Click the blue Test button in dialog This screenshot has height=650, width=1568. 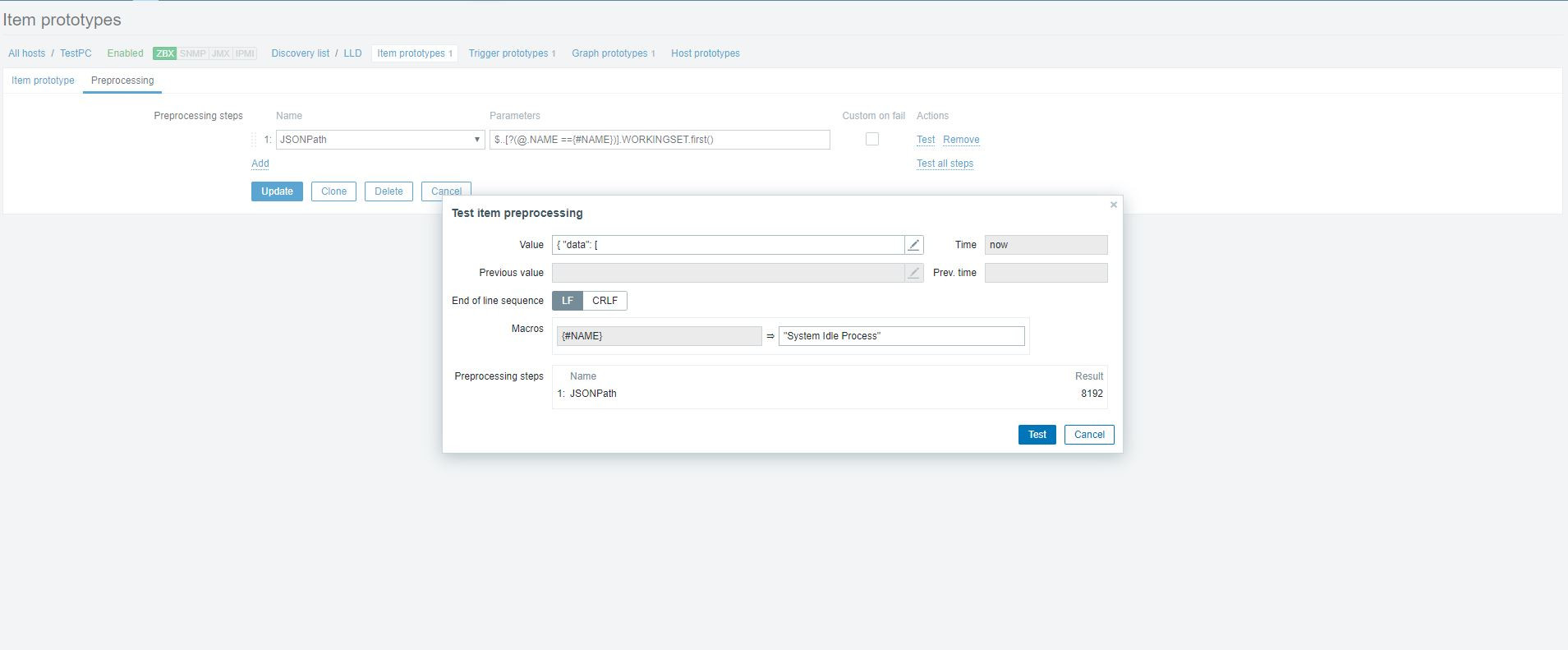tap(1037, 435)
